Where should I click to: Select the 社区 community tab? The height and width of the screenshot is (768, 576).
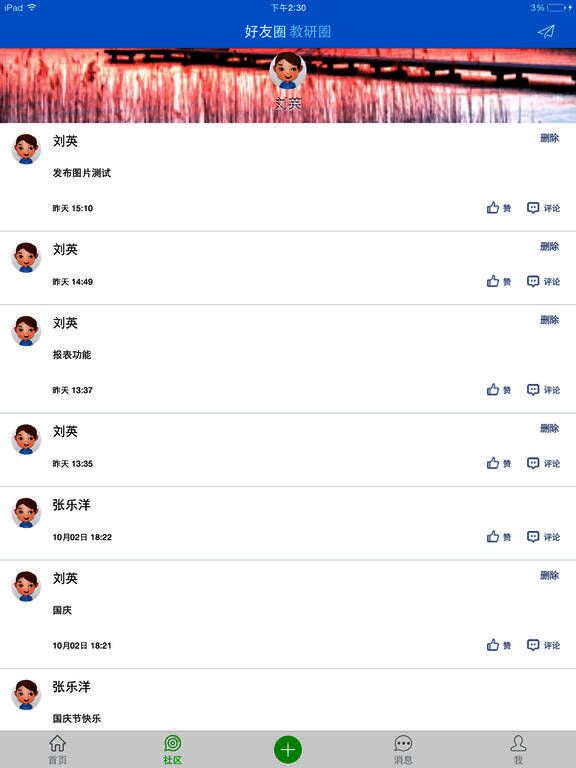[172, 750]
